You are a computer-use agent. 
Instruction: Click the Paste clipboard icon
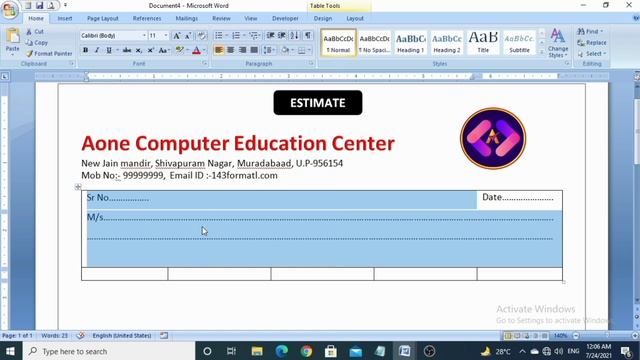[x=13, y=36]
